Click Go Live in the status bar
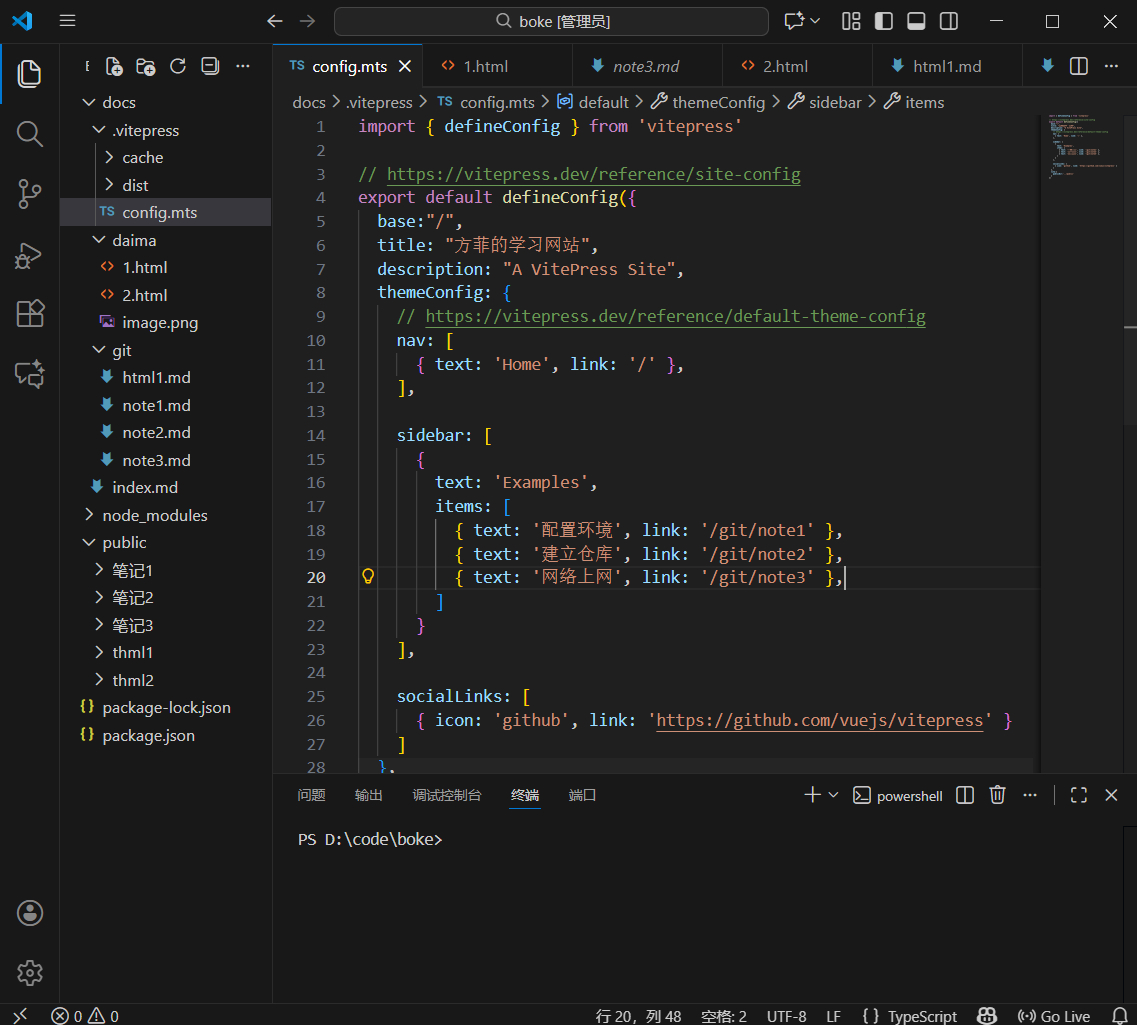The width and height of the screenshot is (1137, 1025). click(1054, 1016)
